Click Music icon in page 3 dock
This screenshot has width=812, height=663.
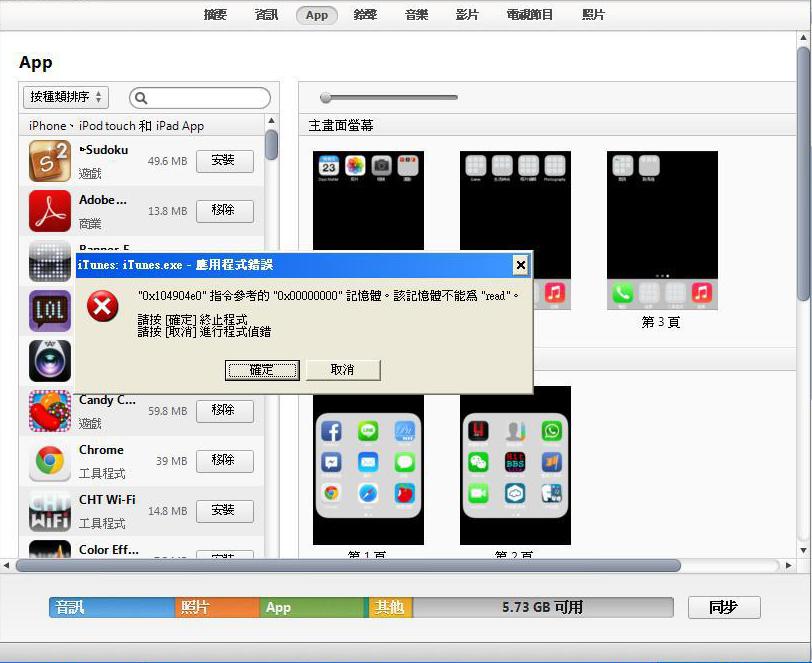(702, 293)
